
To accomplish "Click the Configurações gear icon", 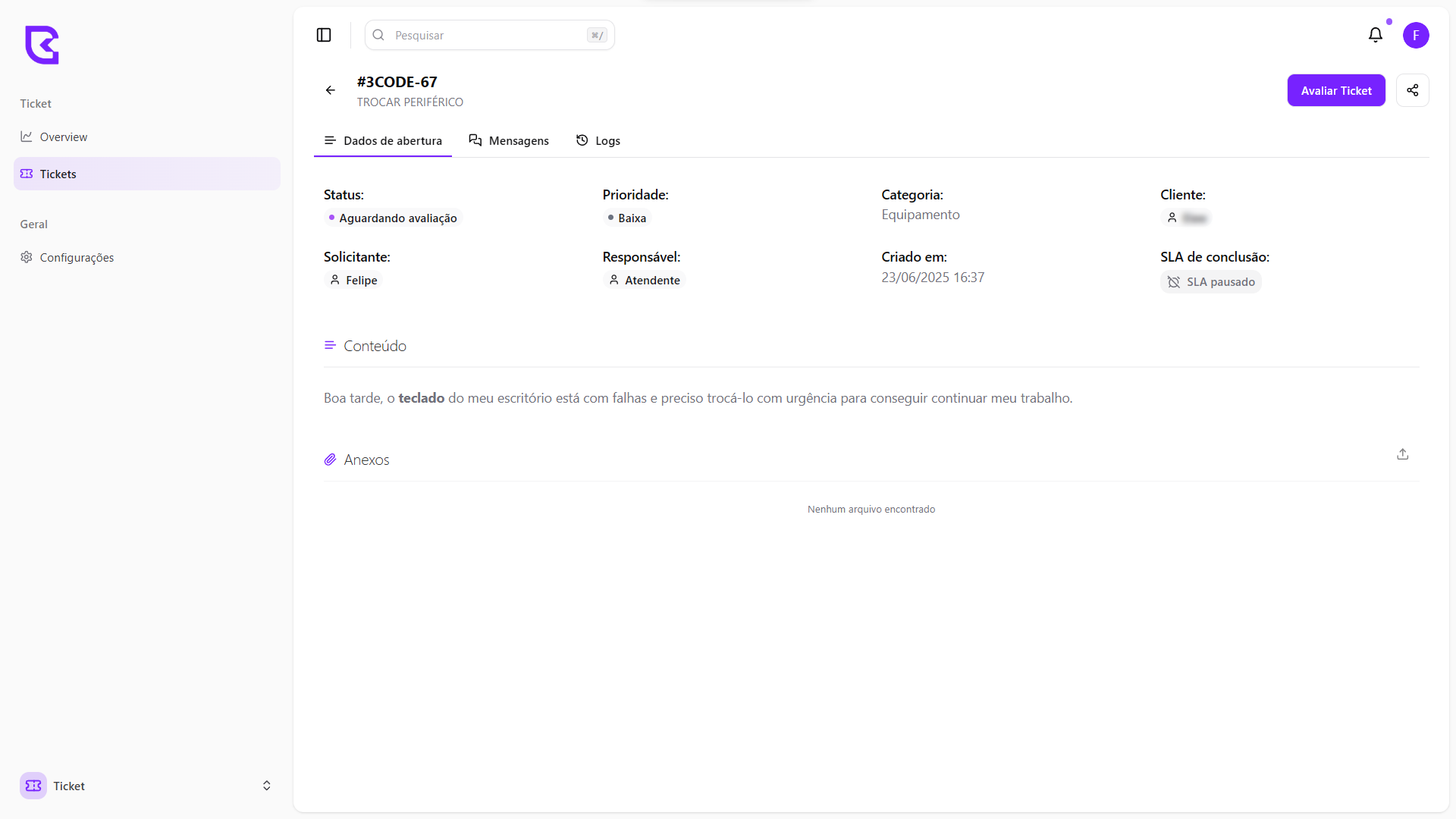I will tap(27, 257).
